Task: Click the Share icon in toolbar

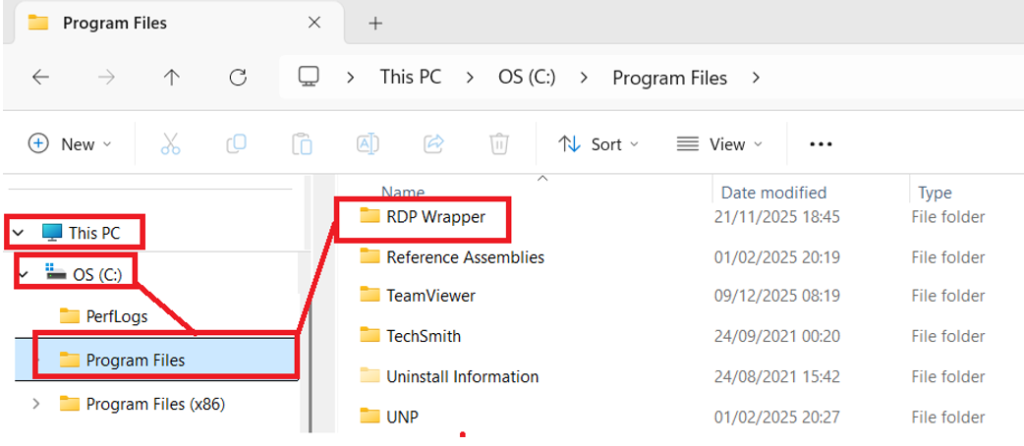Action: pos(434,144)
